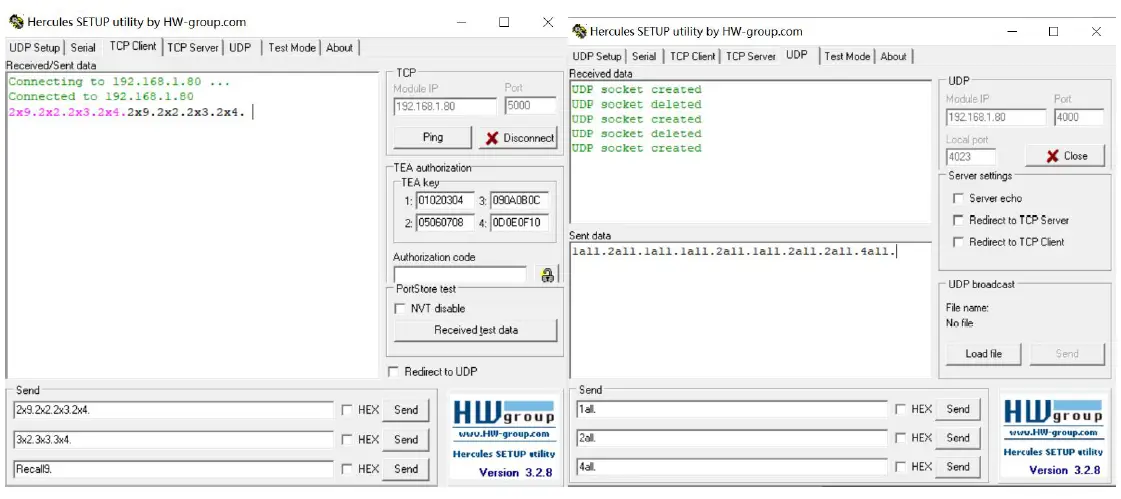Close the UDP socket
This screenshot has width=1121, height=499.
point(1065,156)
